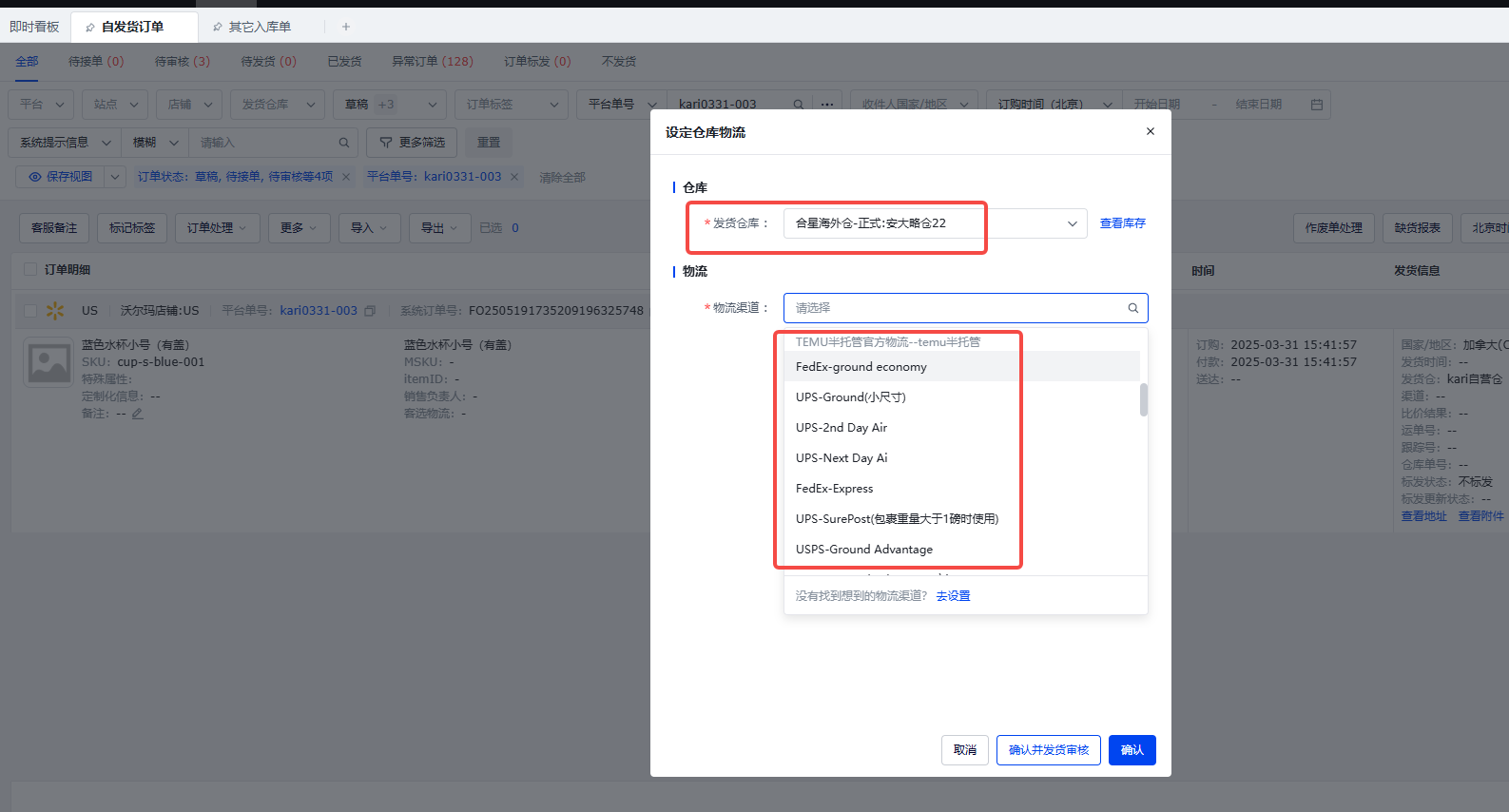Click the 查看库存 link
The image size is (1509, 812).
(x=1123, y=223)
